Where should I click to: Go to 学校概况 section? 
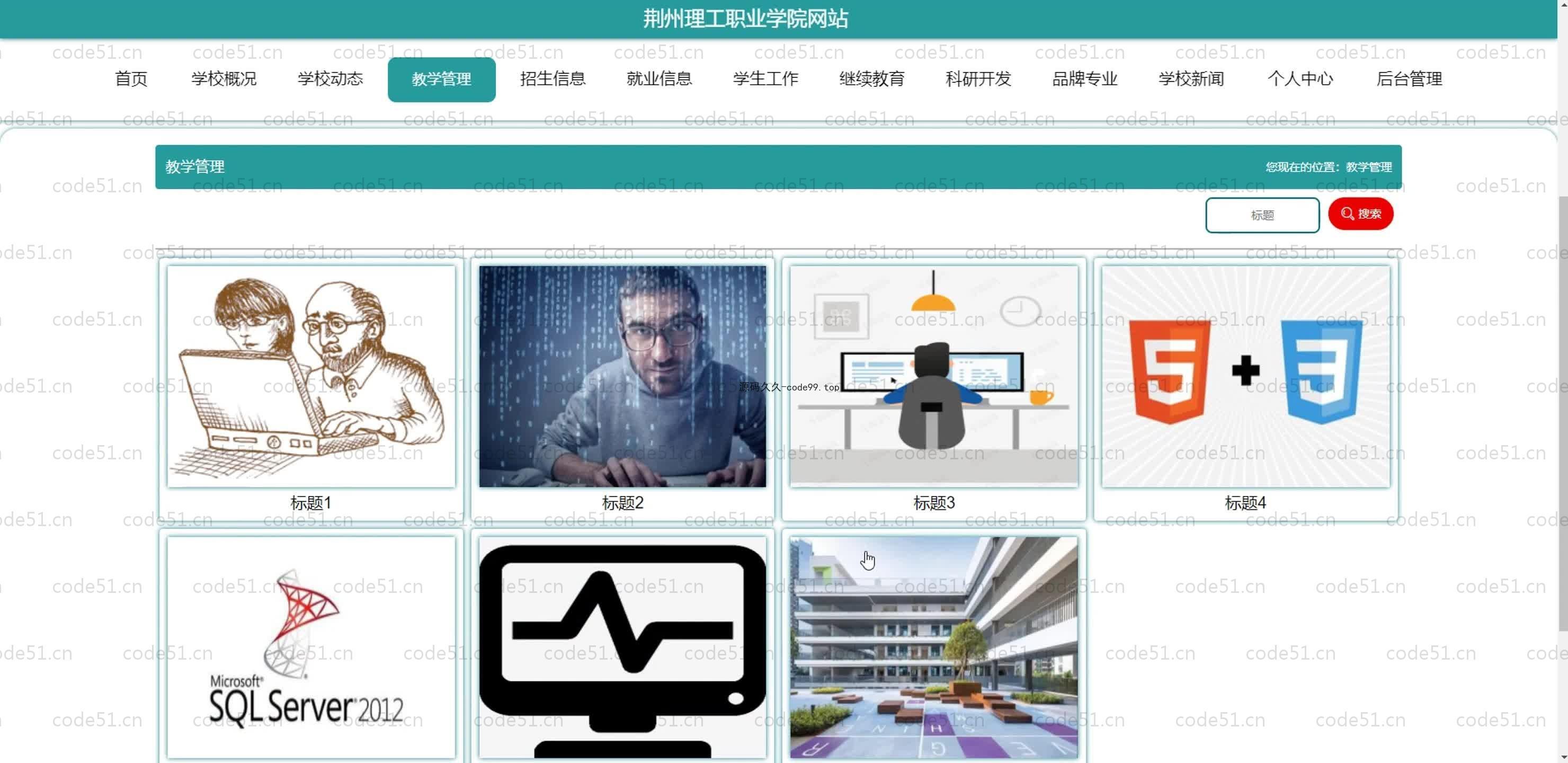pos(224,79)
